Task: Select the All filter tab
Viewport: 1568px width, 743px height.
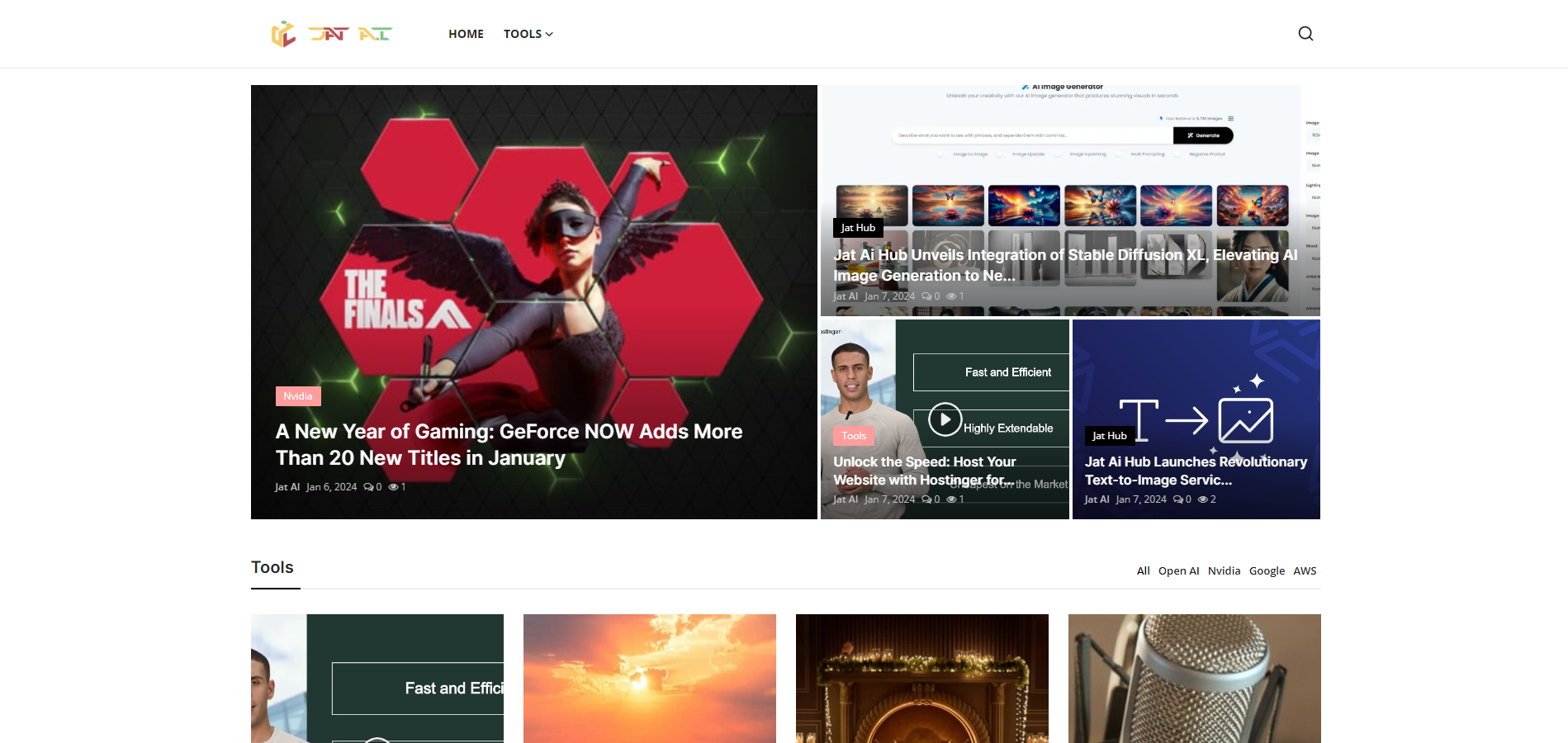Action: pos(1143,570)
